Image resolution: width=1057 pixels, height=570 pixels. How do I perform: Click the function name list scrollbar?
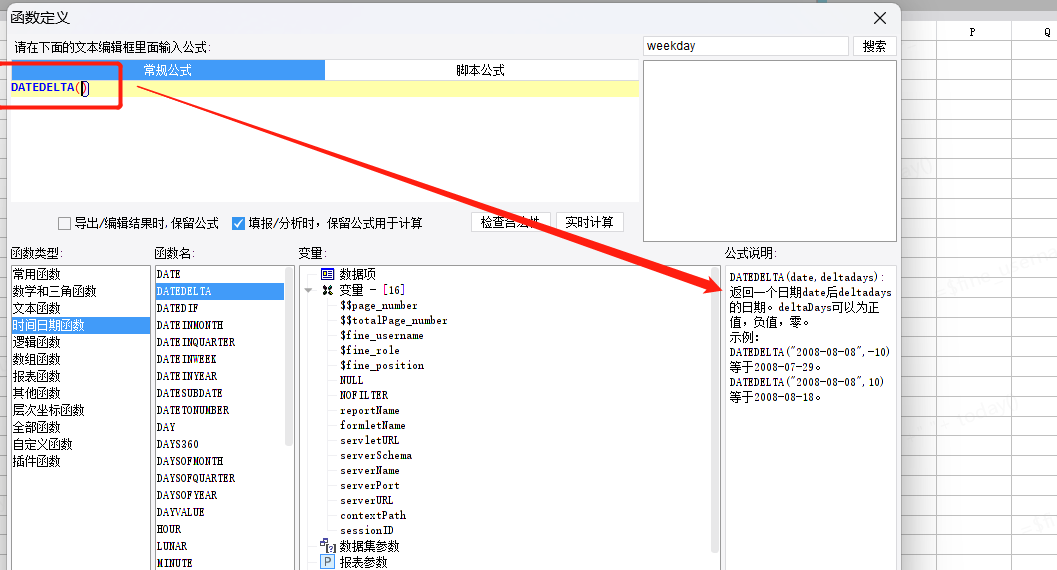pyautogui.click(x=289, y=357)
